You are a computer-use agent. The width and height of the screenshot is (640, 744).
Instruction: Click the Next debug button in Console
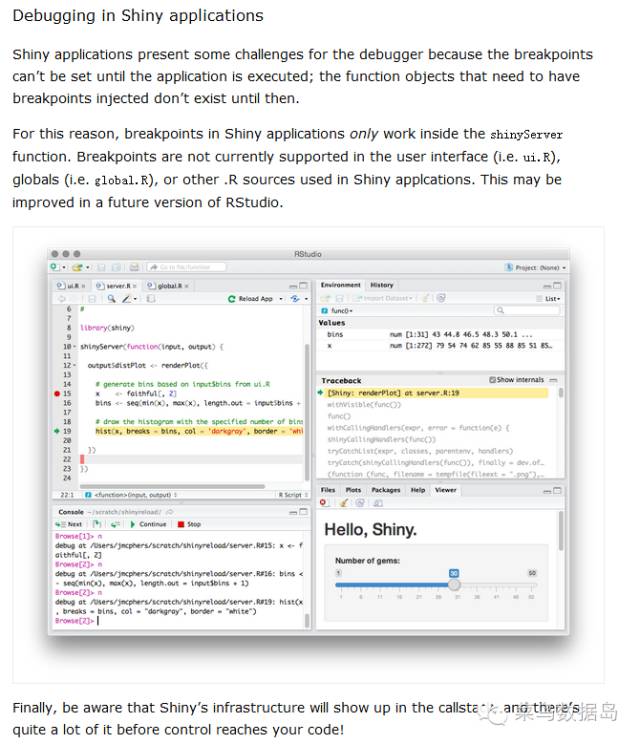pyautogui.click(x=69, y=524)
